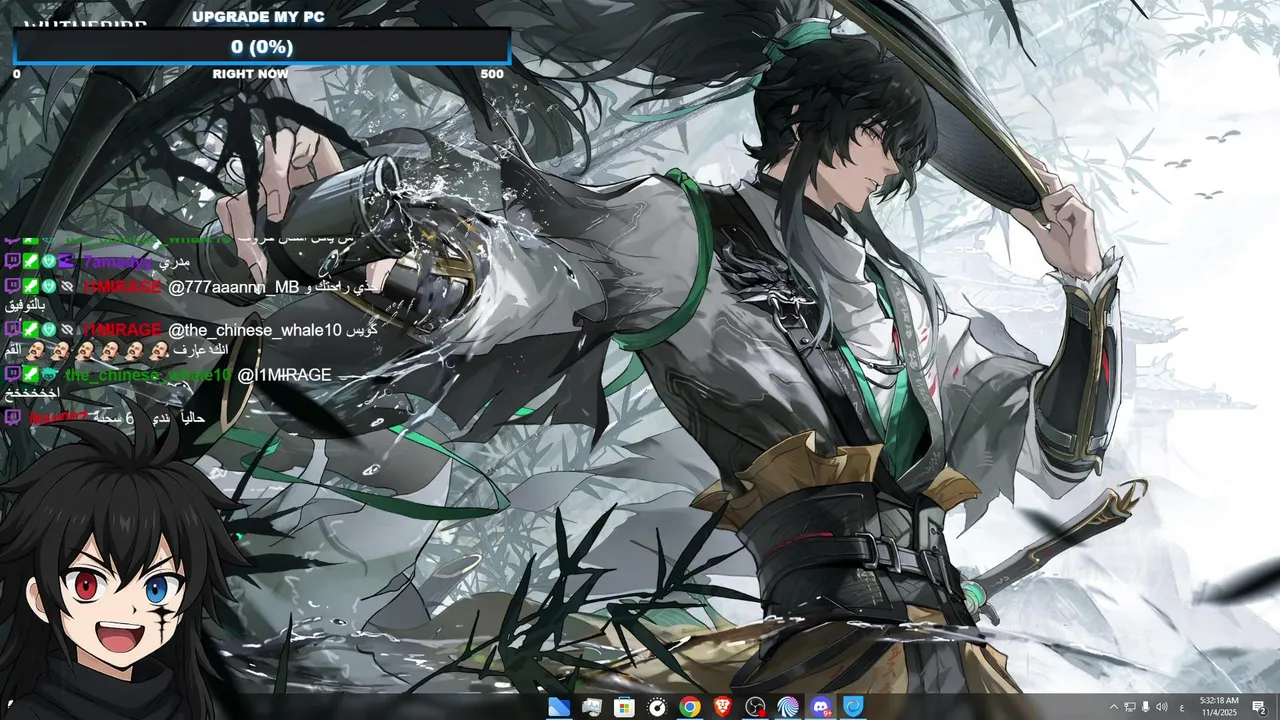Launch Brave browser from the taskbar
The height and width of the screenshot is (720, 1280).
click(722, 707)
